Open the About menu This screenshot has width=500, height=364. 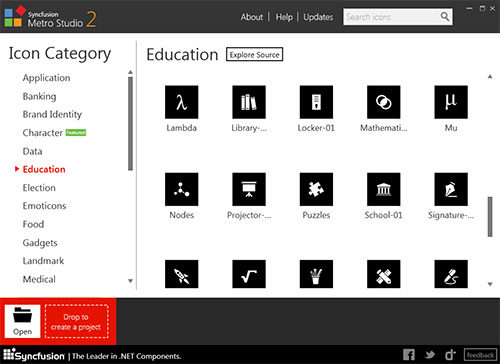[252, 17]
